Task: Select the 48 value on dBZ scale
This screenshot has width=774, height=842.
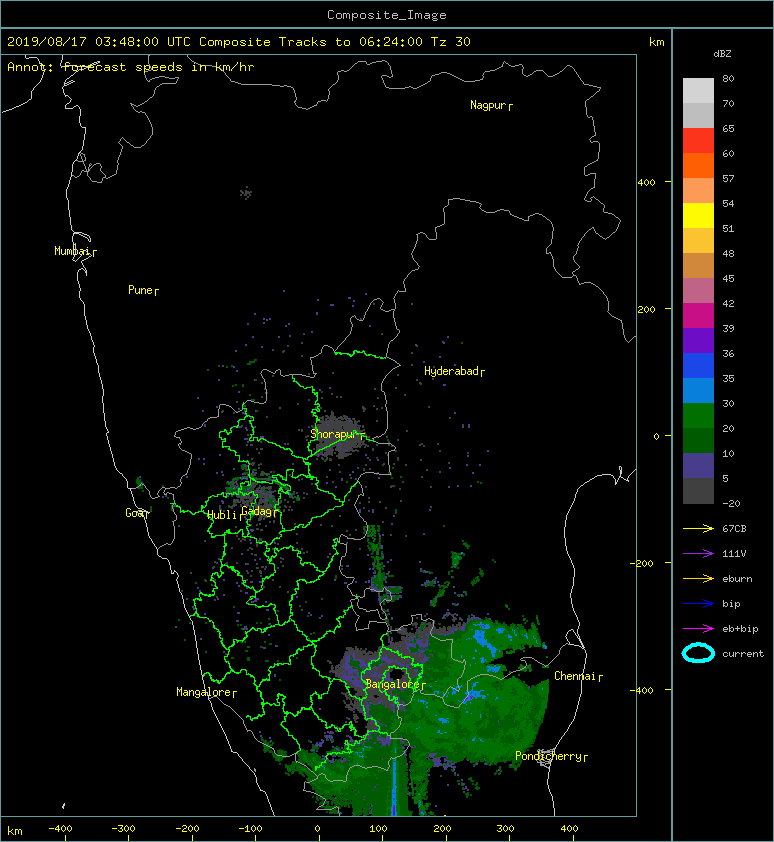Action: 728,253
